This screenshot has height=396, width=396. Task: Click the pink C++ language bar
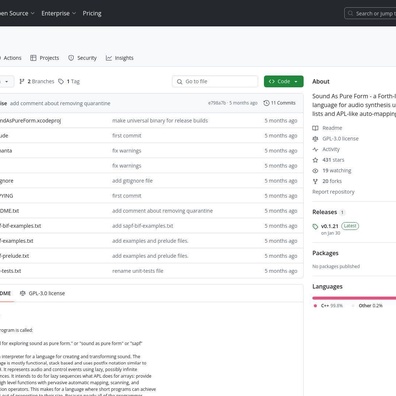[x=354, y=298]
